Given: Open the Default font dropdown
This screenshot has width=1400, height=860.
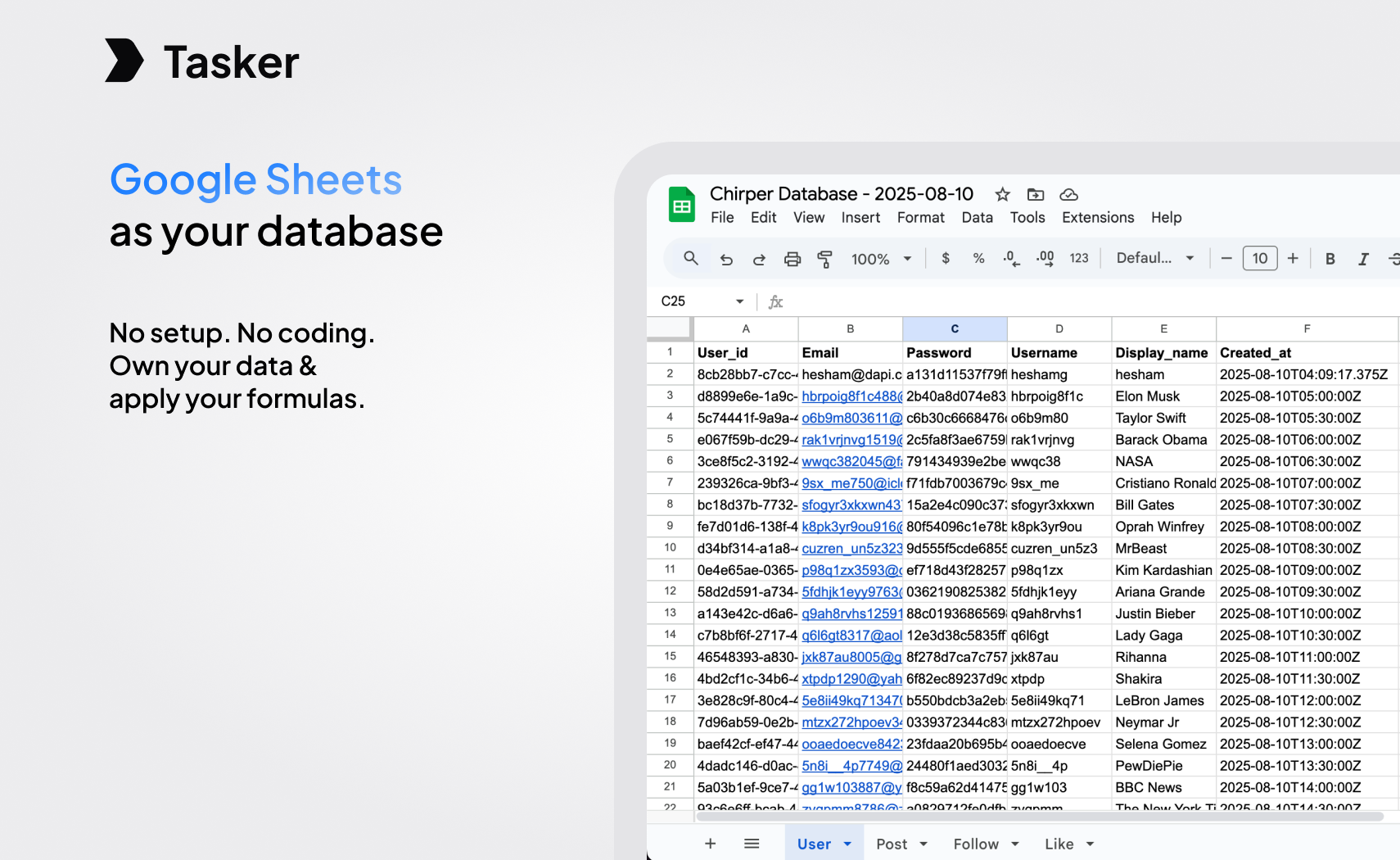Looking at the screenshot, I should coord(1155,258).
